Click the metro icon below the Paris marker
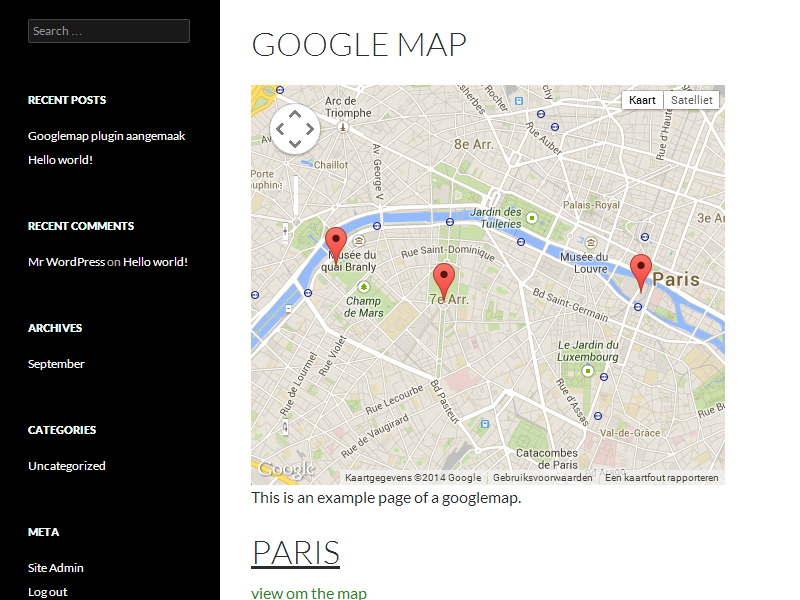The image size is (800, 600). (638, 307)
